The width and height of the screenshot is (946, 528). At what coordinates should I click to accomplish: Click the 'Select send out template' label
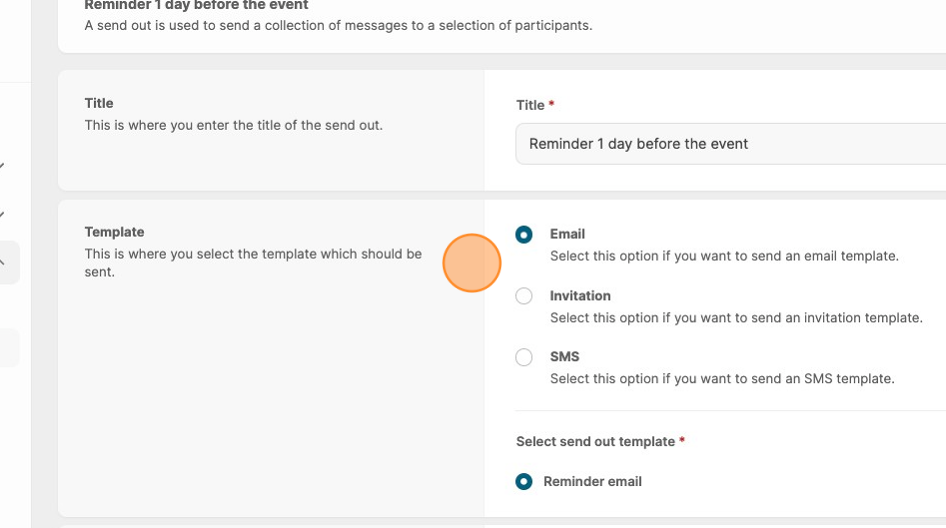[x=595, y=441]
